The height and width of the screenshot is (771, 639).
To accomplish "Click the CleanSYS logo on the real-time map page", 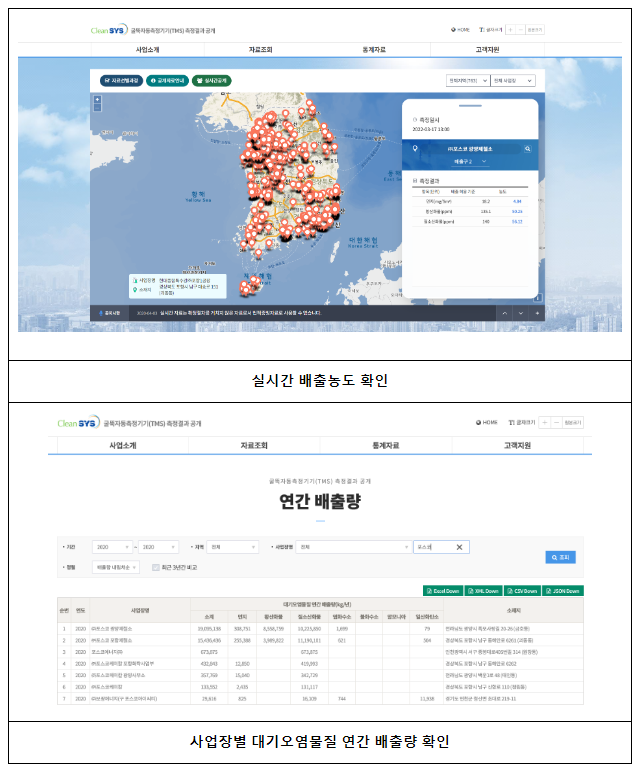I will (x=109, y=30).
